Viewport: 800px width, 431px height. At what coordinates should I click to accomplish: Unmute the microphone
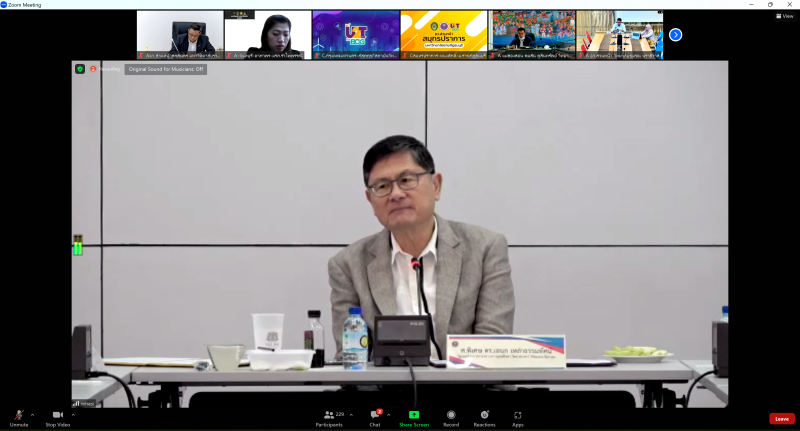(19, 415)
